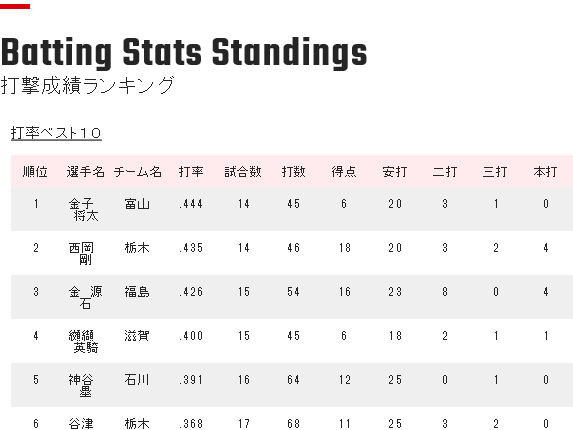The image size is (573, 430).
Task: Click team name 富山 in first row
Action: click(x=137, y=203)
